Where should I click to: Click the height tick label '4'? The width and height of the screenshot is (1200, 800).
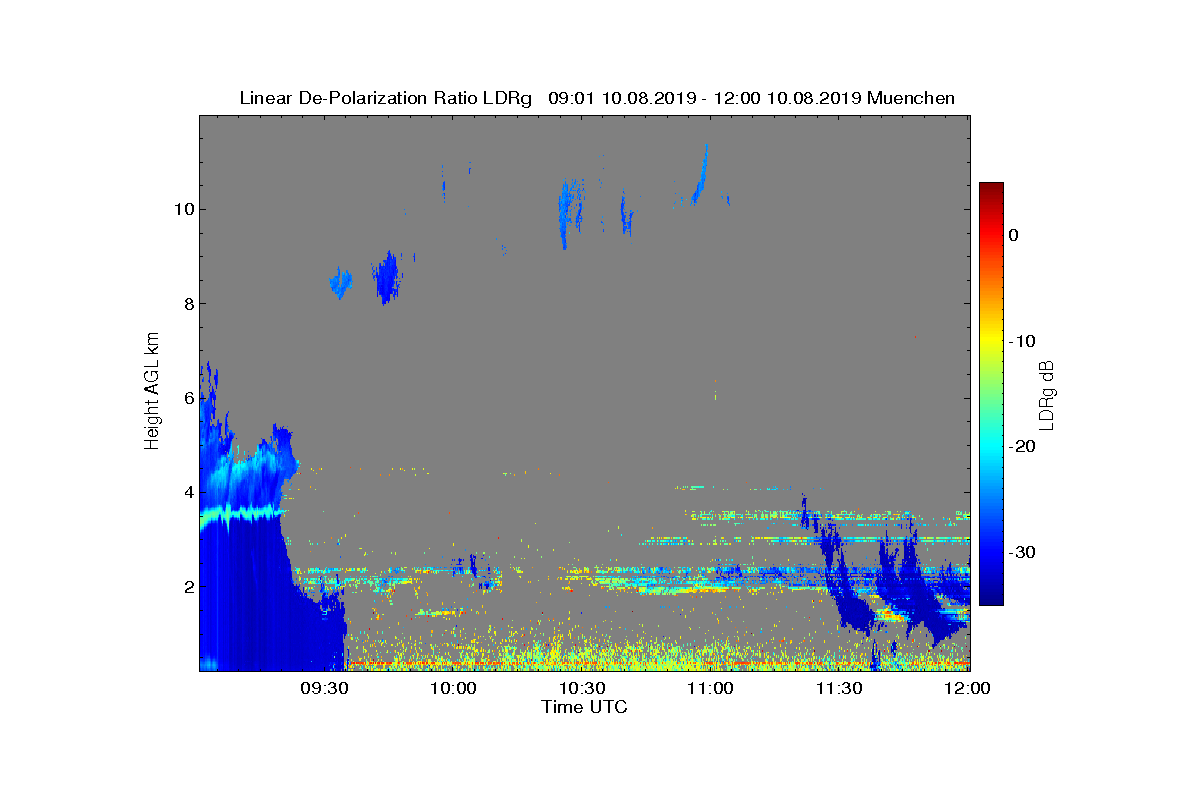187,492
